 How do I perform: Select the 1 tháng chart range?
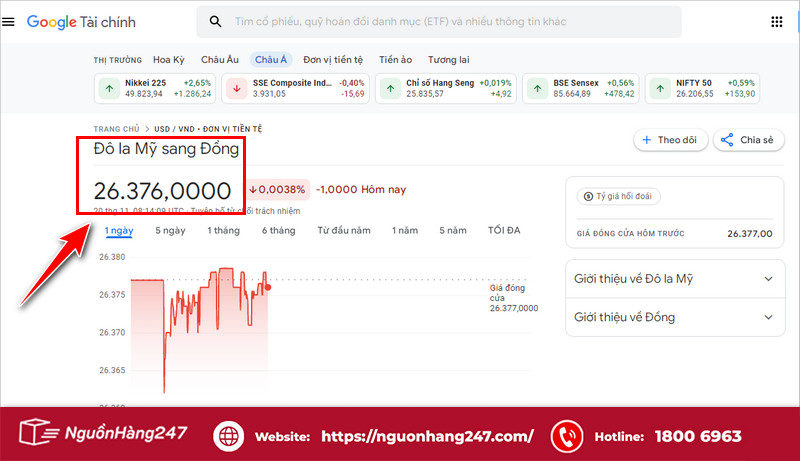(x=223, y=231)
